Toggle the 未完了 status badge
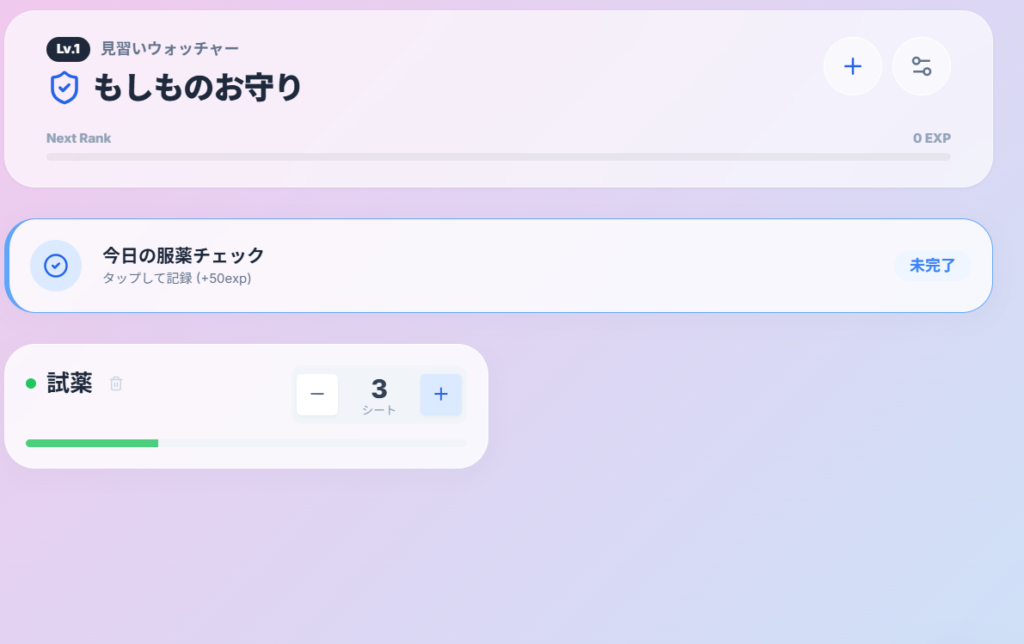Viewport: 1024px width, 644px height. [x=932, y=266]
